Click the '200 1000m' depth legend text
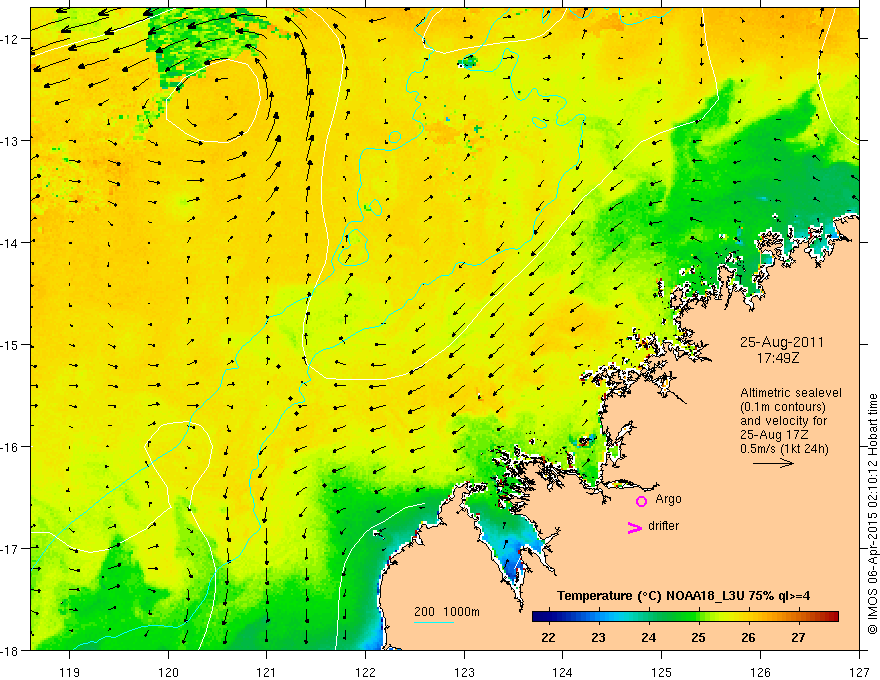 447,612
